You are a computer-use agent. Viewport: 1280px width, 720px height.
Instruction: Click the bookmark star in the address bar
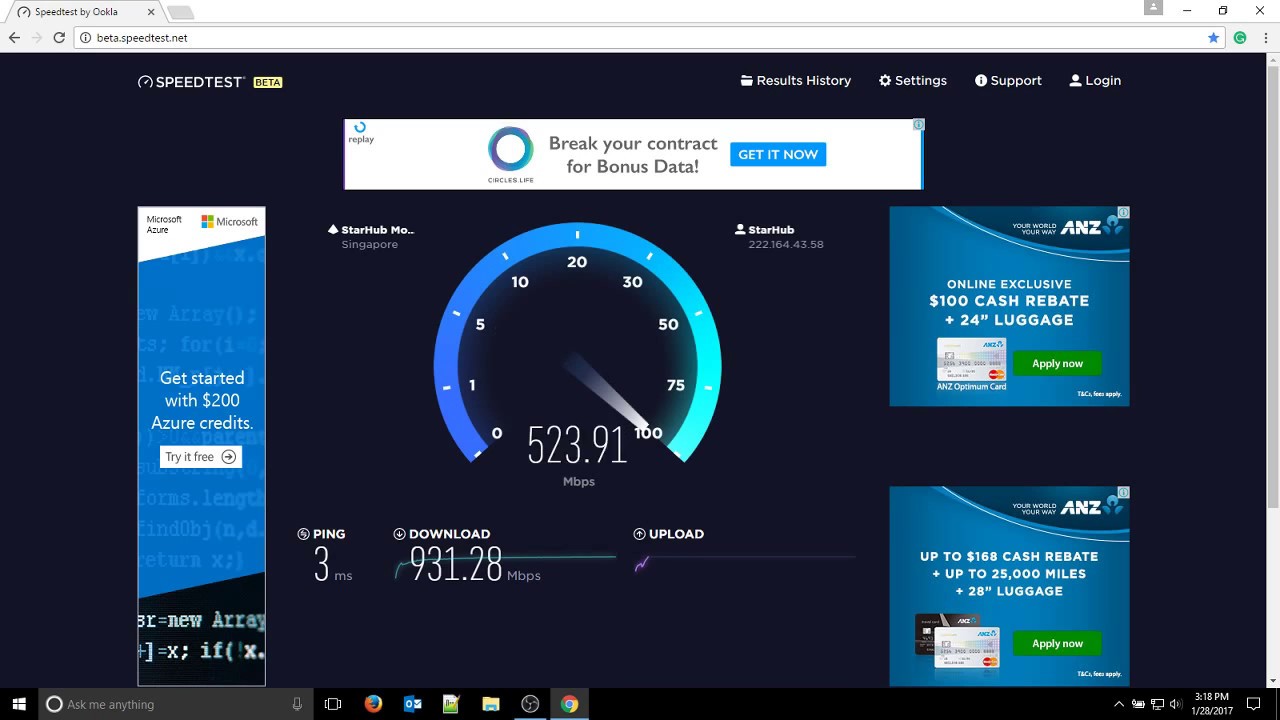tap(1213, 38)
